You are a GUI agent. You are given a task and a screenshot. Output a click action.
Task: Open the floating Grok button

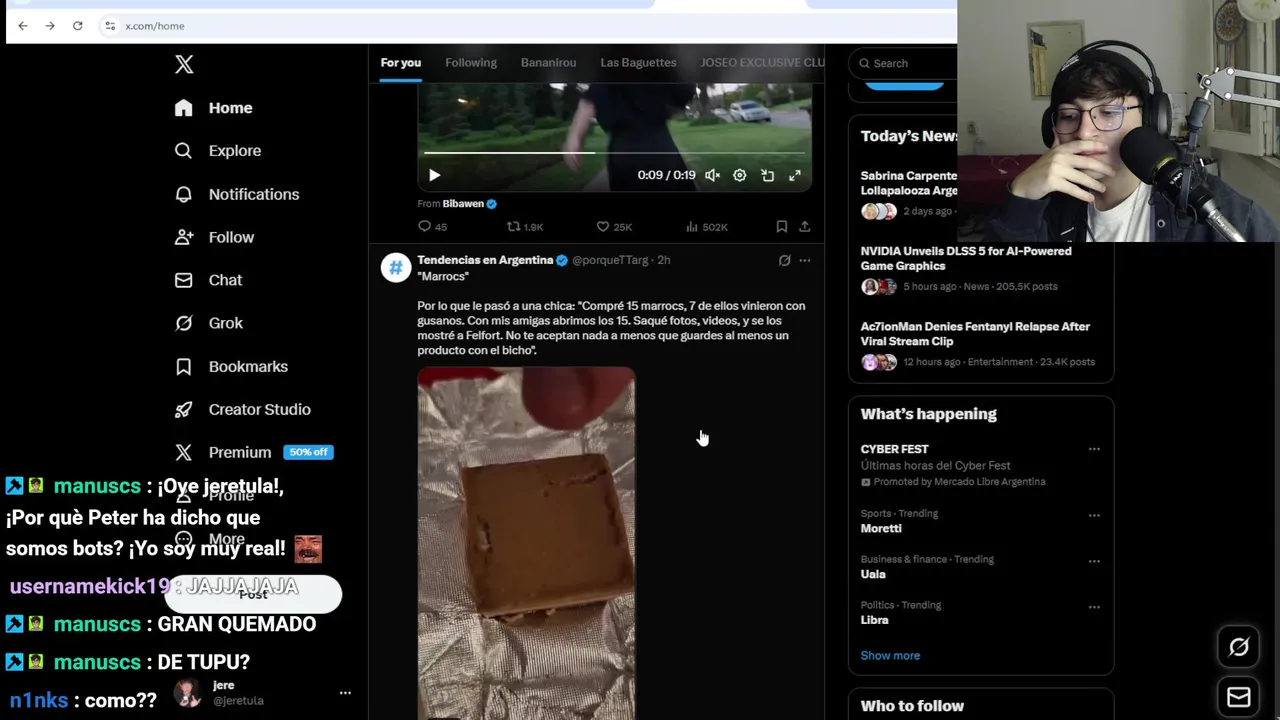1238,648
